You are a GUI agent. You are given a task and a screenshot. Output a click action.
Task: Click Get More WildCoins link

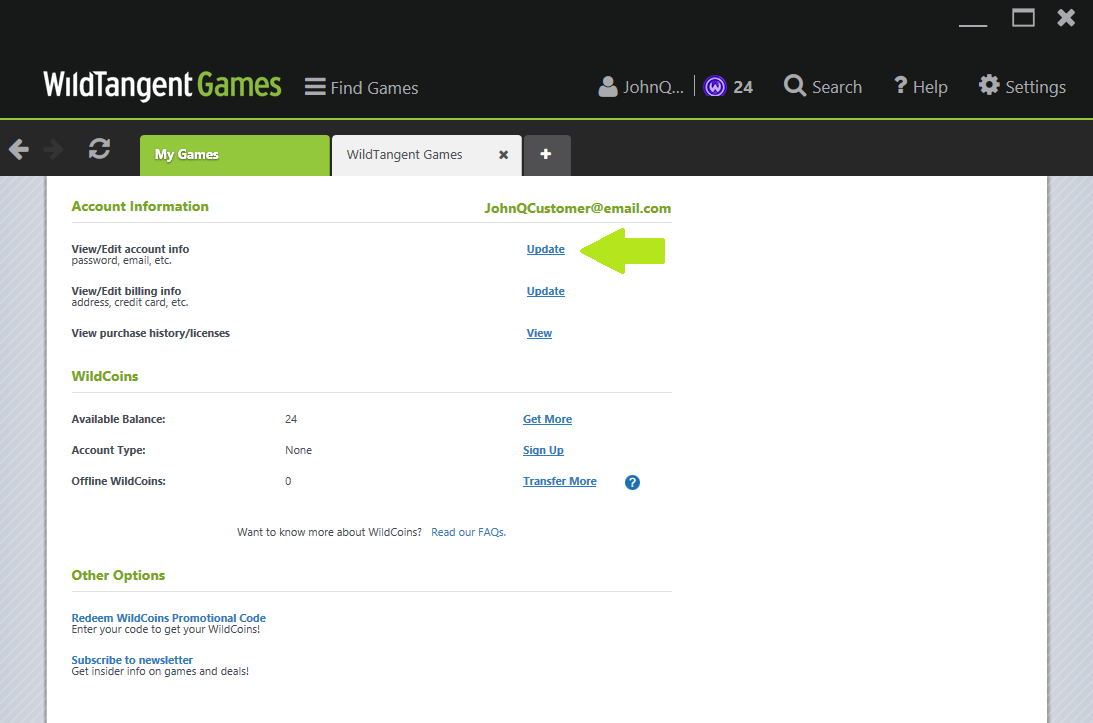click(x=547, y=419)
